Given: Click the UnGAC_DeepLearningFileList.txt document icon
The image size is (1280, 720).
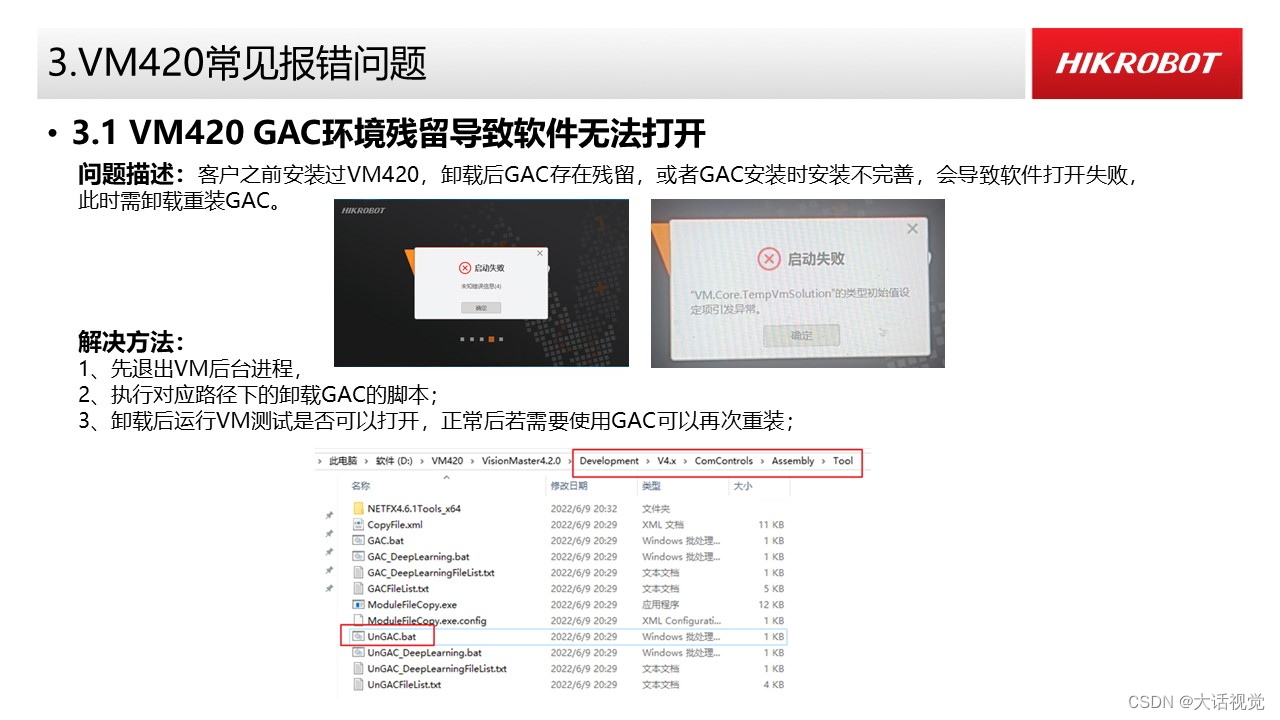Looking at the screenshot, I should pyautogui.click(x=358, y=669).
